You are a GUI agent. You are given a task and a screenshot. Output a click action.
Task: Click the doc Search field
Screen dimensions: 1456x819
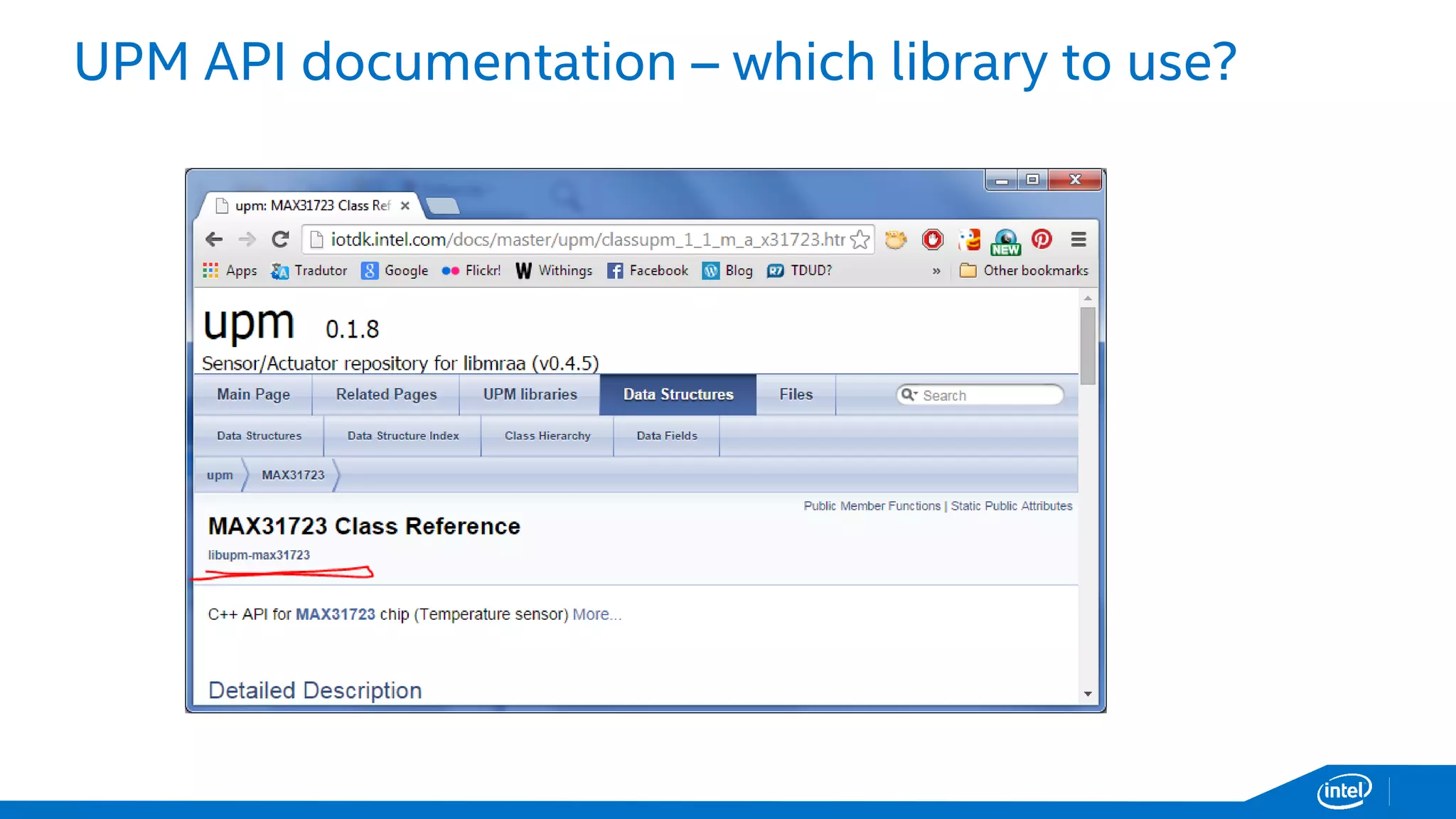pos(988,395)
